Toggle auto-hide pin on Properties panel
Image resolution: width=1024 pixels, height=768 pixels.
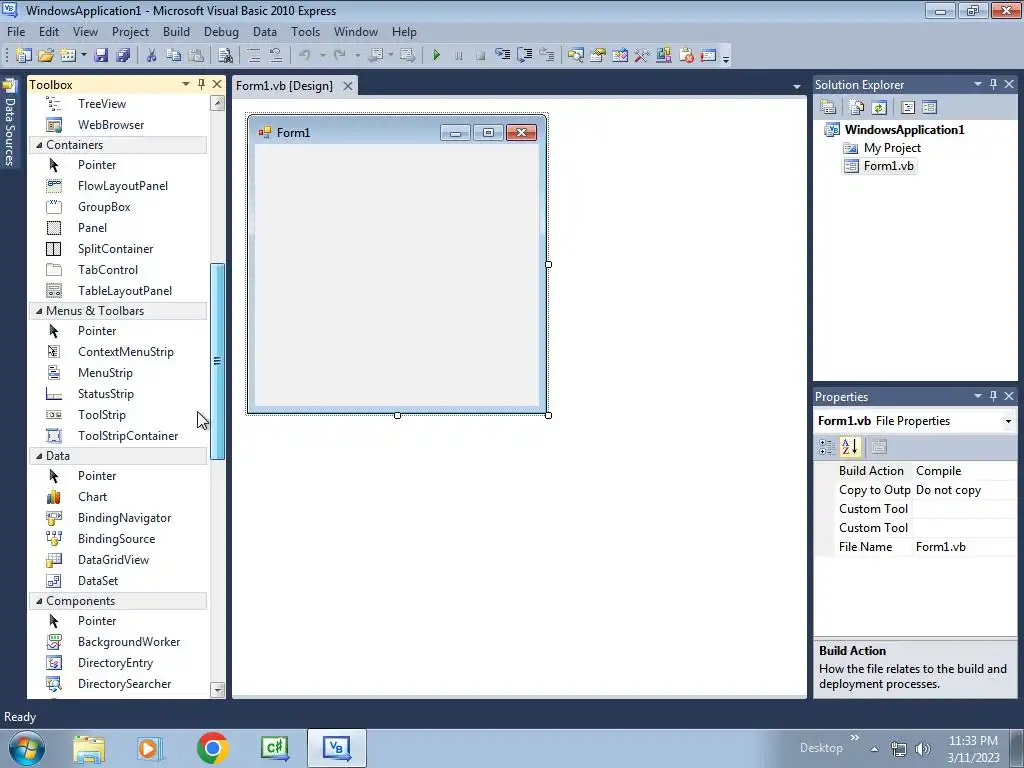pos(993,396)
